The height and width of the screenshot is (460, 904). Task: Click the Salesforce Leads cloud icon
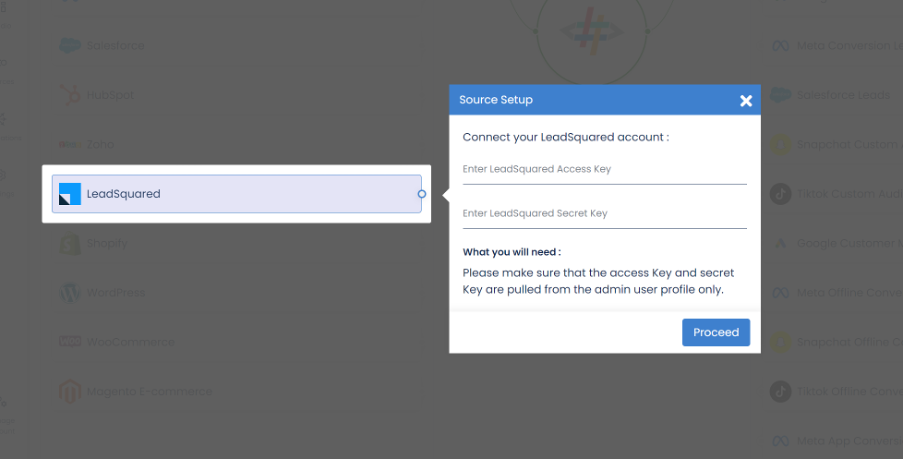point(780,95)
